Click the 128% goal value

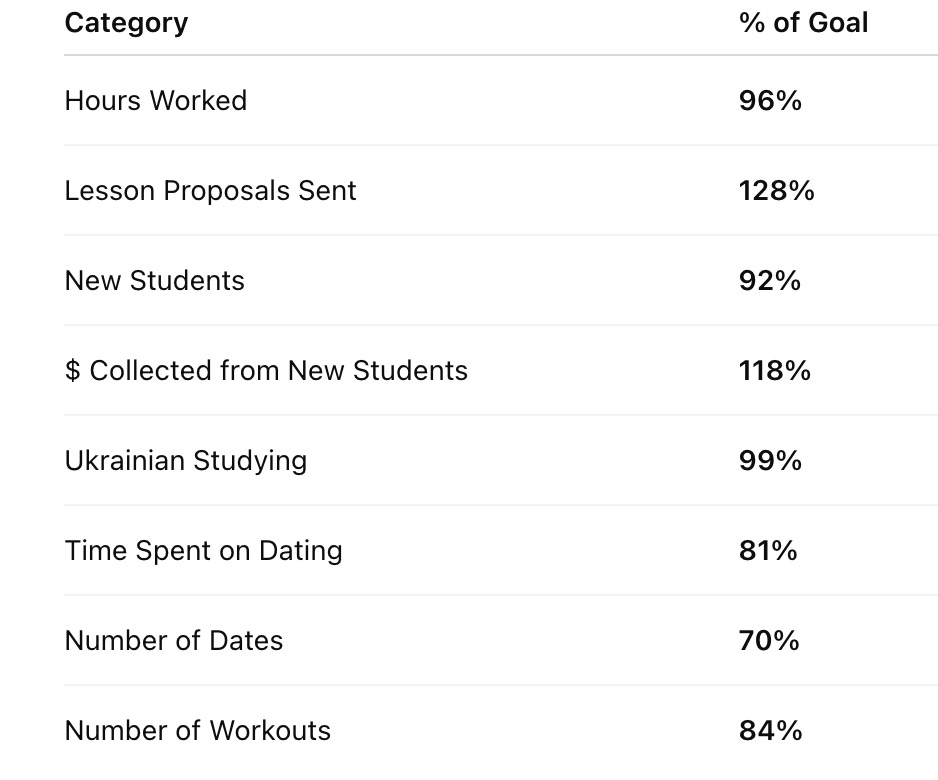point(776,191)
